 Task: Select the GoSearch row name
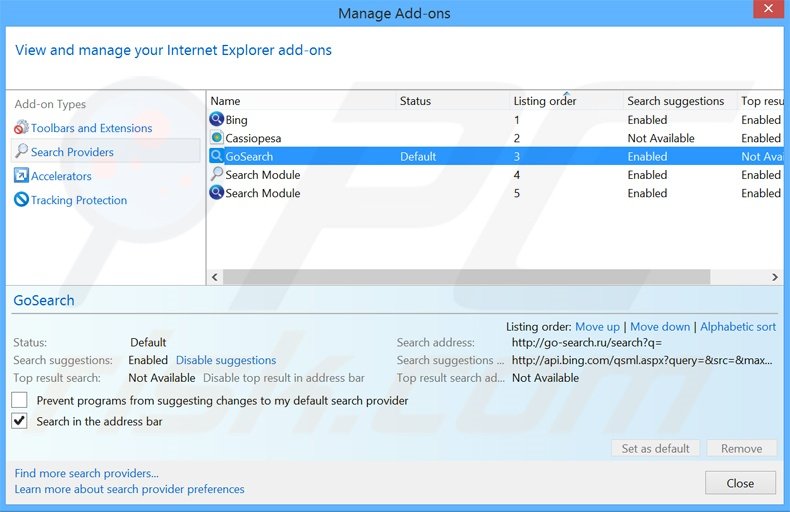click(249, 156)
